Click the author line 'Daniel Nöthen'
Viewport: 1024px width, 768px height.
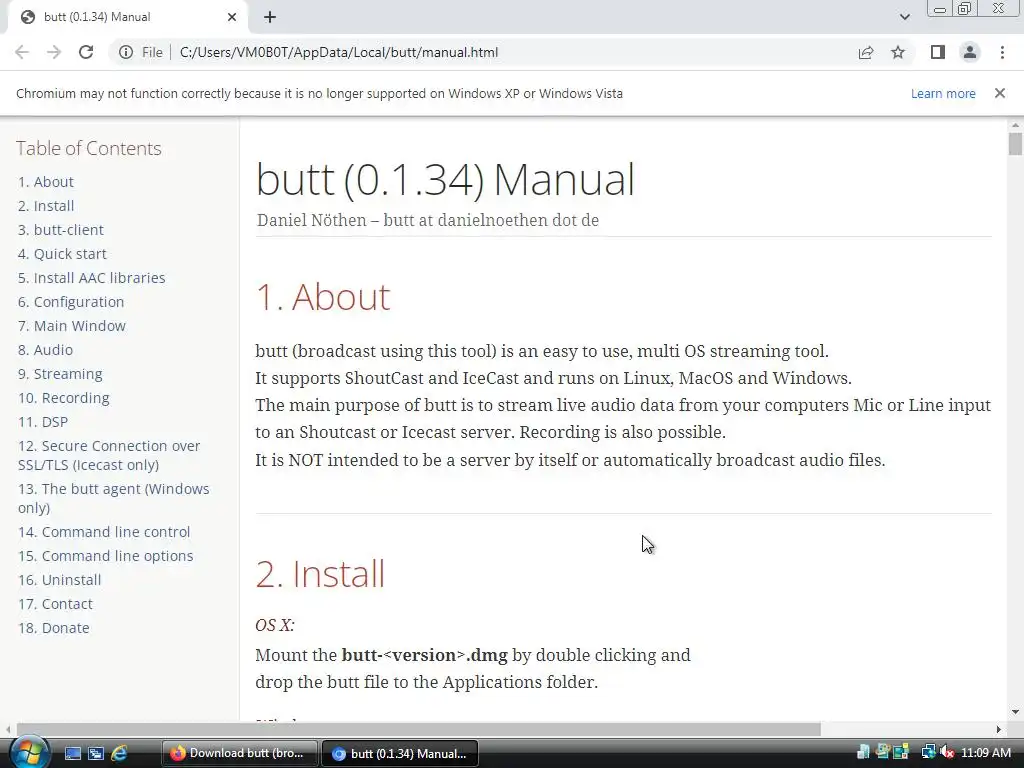coord(312,220)
